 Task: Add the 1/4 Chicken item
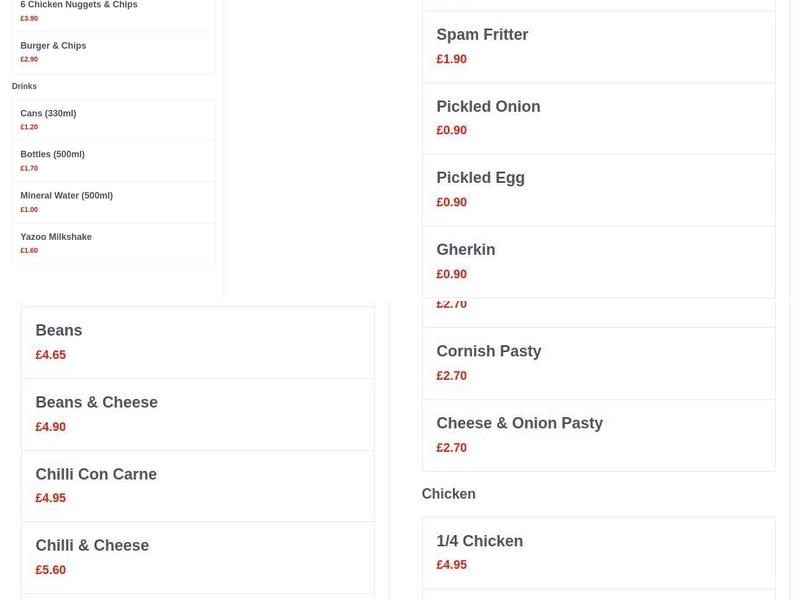tap(479, 542)
